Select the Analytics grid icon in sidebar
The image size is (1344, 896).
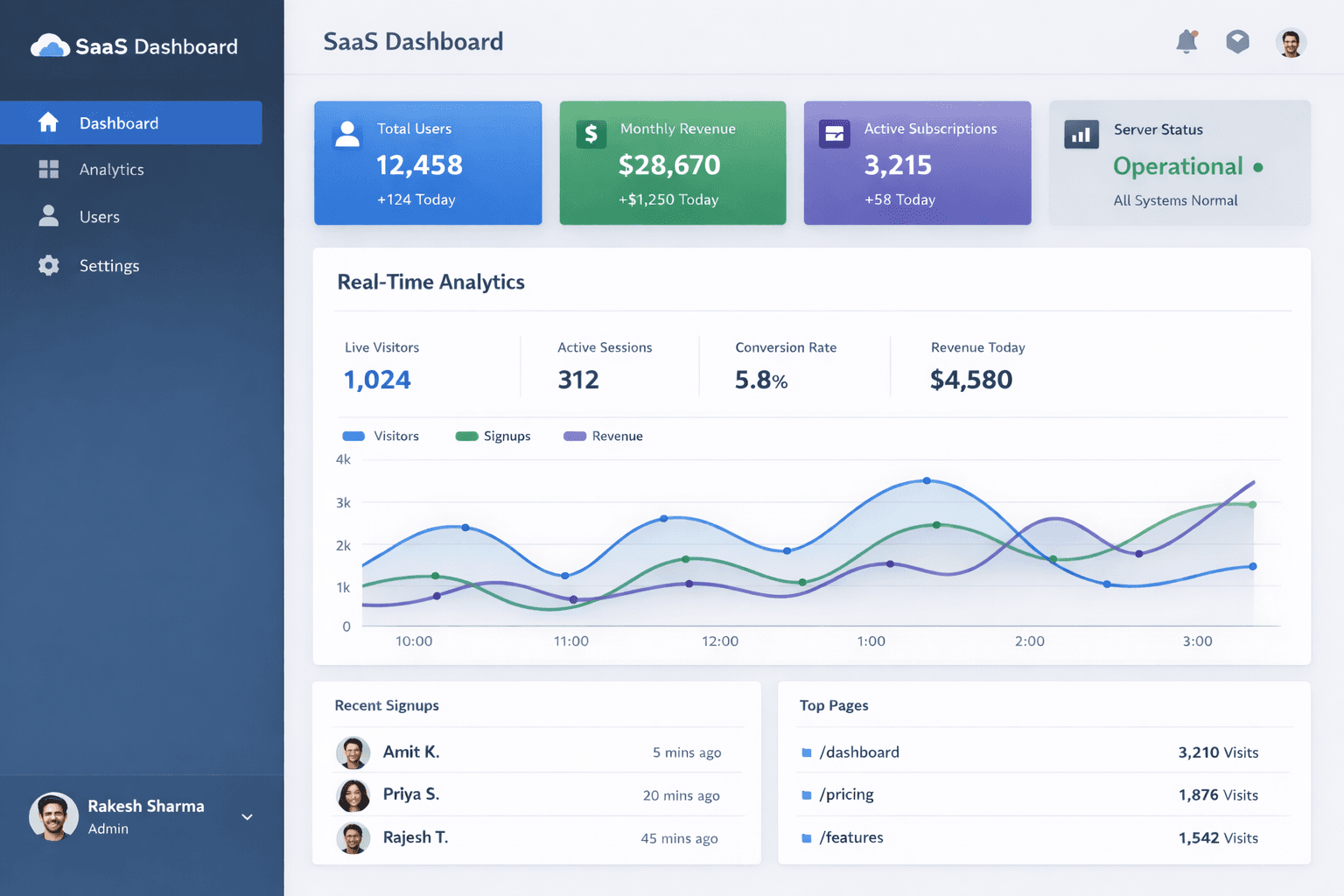click(x=49, y=169)
